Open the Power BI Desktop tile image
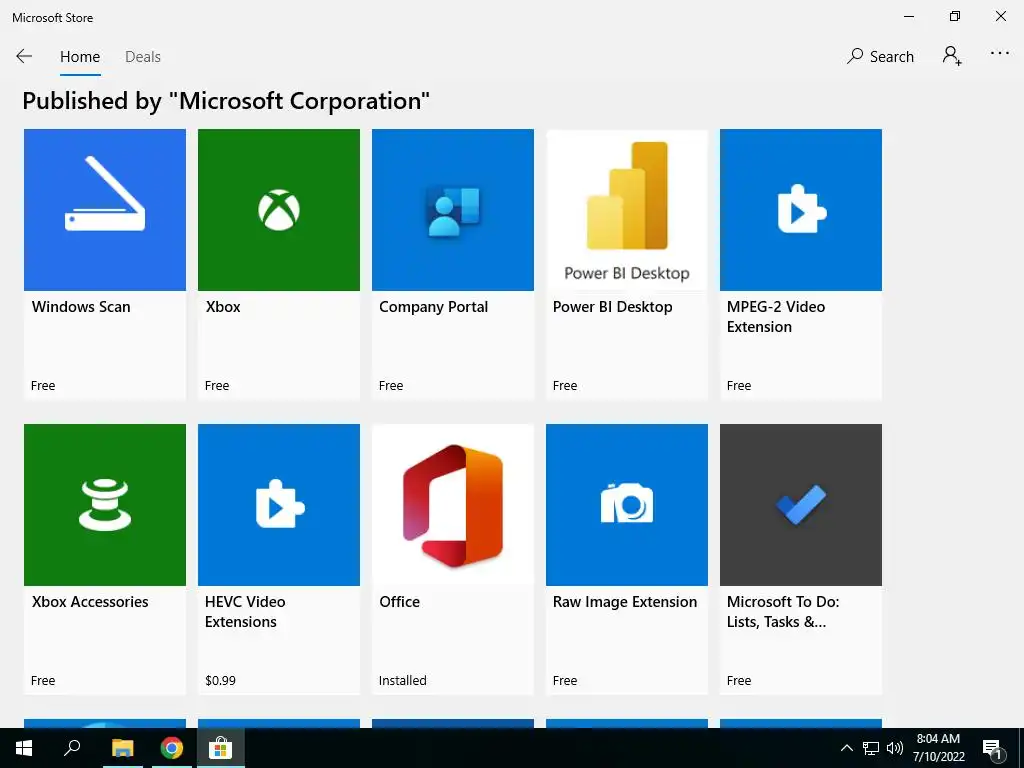This screenshot has height=768, width=1024. (x=627, y=210)
